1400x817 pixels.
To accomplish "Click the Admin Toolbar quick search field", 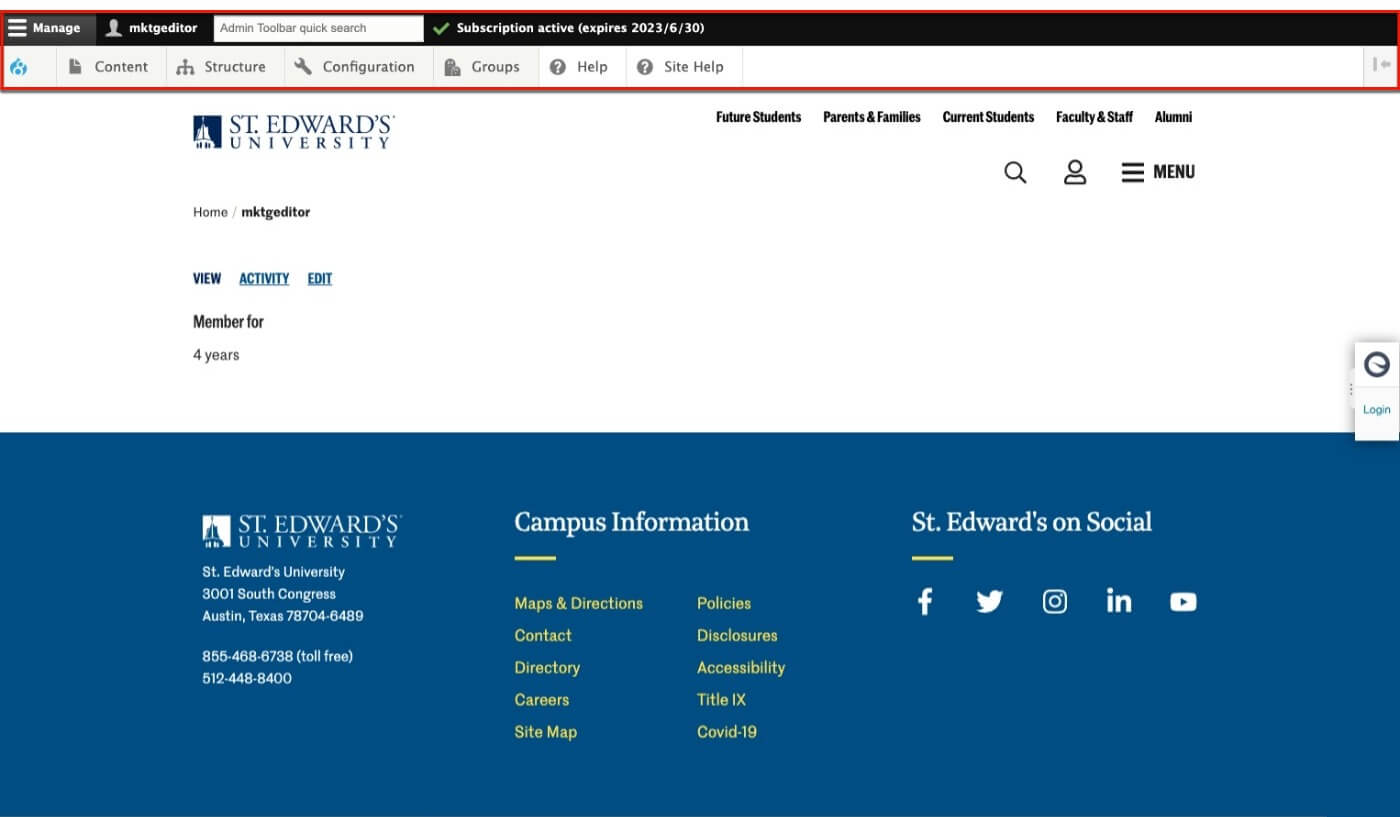I will tap(318, 28).
